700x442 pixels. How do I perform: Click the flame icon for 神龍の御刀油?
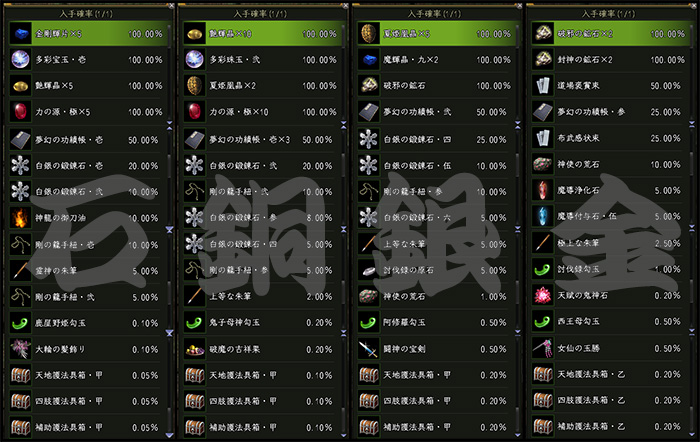click(21, 218)
